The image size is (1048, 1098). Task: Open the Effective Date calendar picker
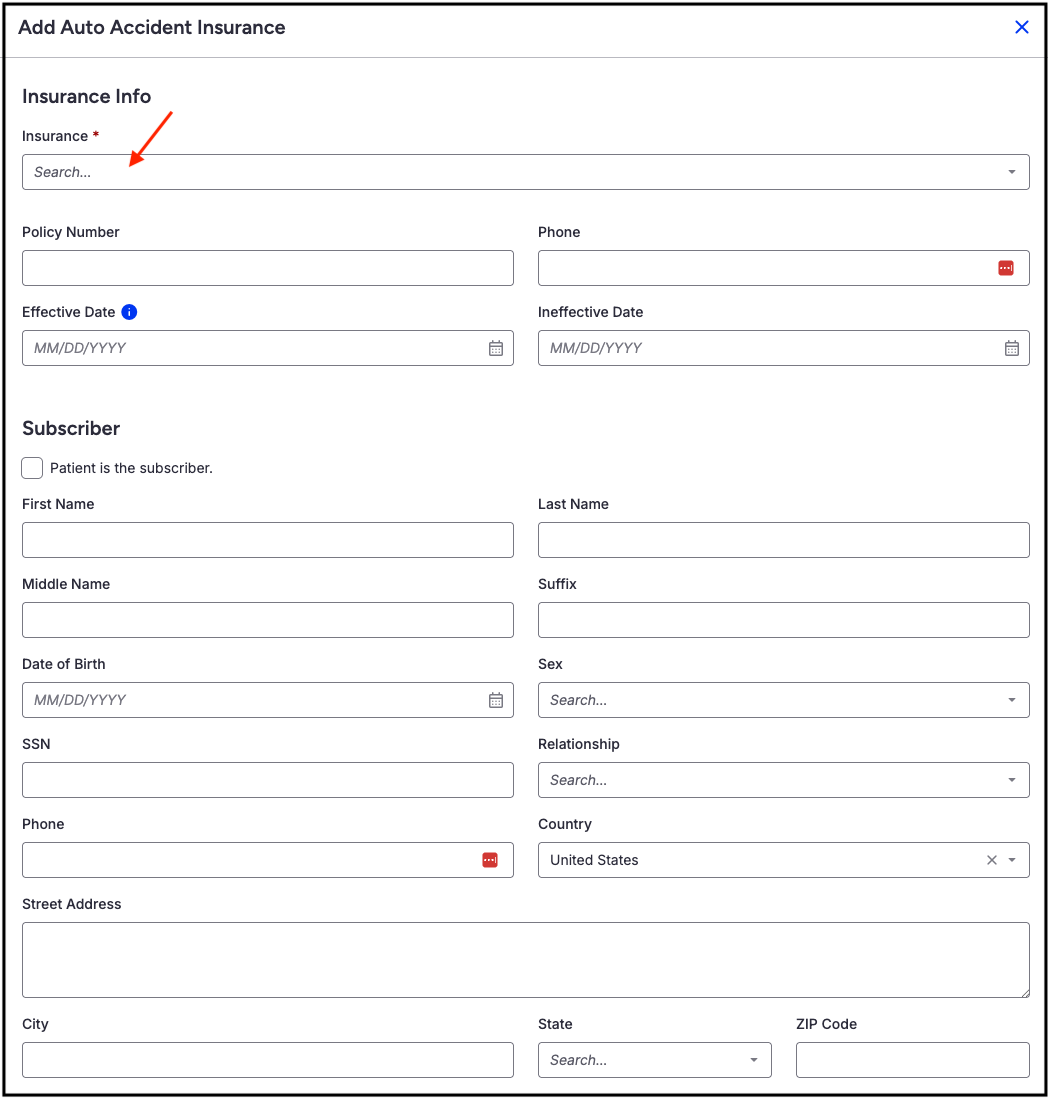(496, 348)
